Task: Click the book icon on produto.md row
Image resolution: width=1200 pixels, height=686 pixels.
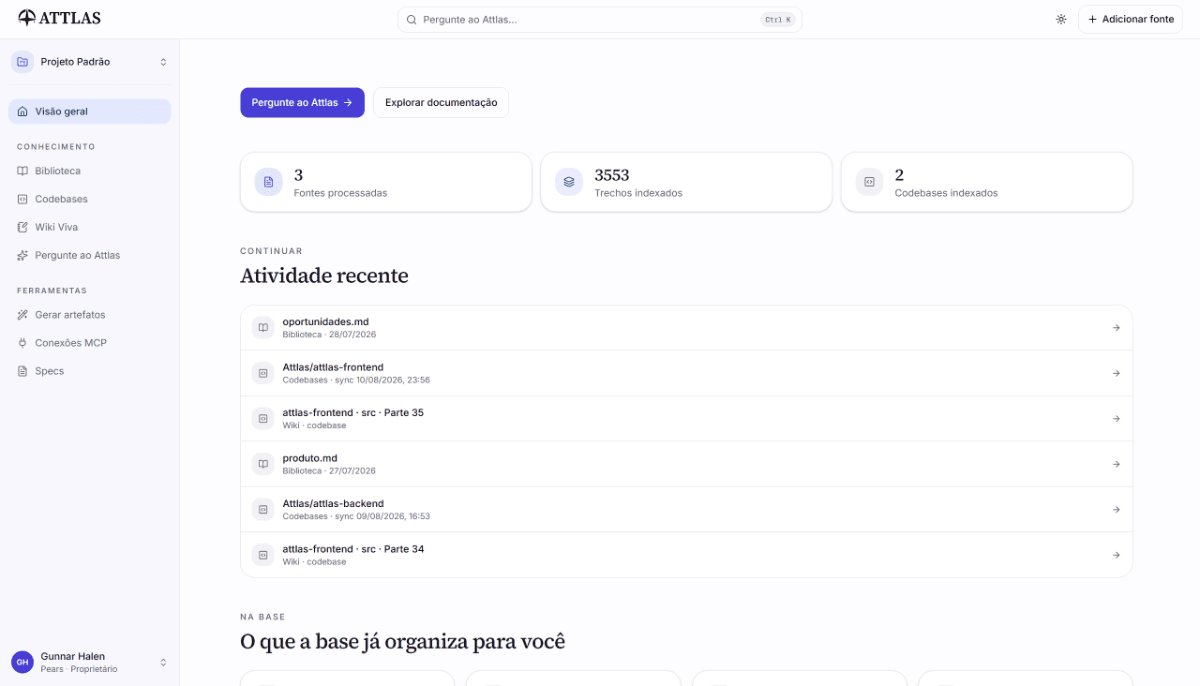Action: 262,464
